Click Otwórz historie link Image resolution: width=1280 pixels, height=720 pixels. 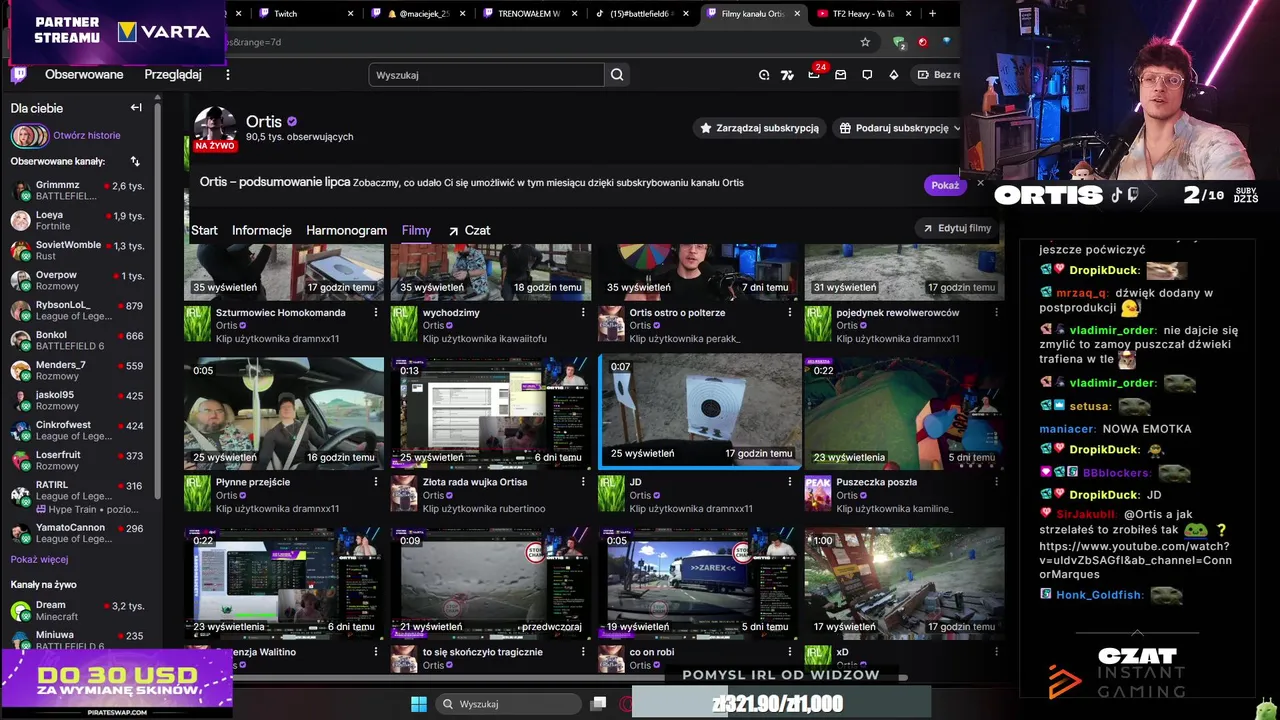(x=87, y=136)
